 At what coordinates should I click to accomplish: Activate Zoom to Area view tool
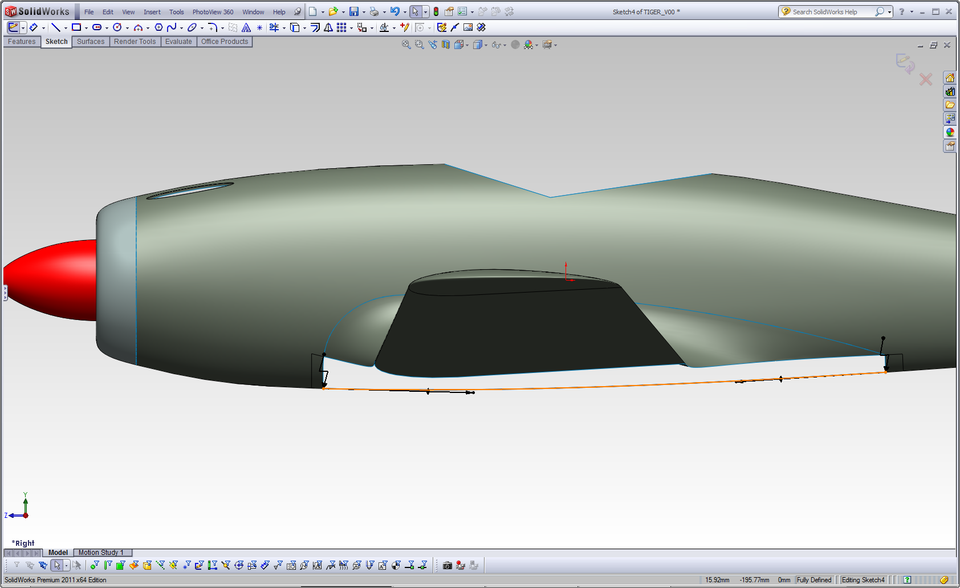coord(420,46)
